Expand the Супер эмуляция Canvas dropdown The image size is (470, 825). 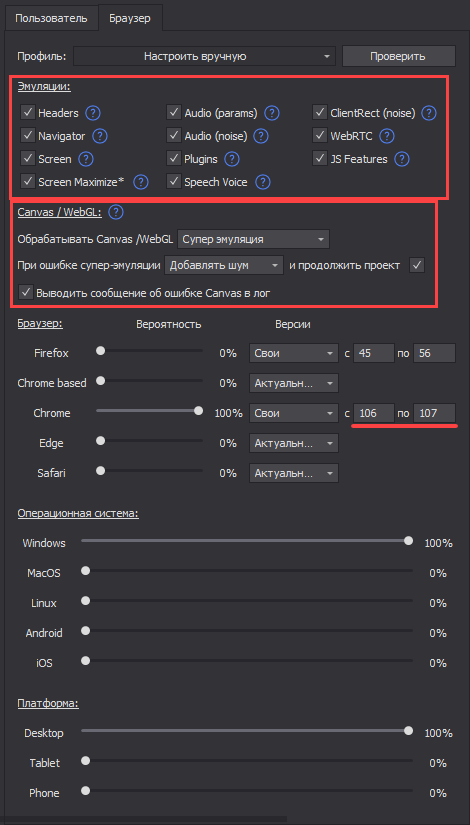coord(254,239)
